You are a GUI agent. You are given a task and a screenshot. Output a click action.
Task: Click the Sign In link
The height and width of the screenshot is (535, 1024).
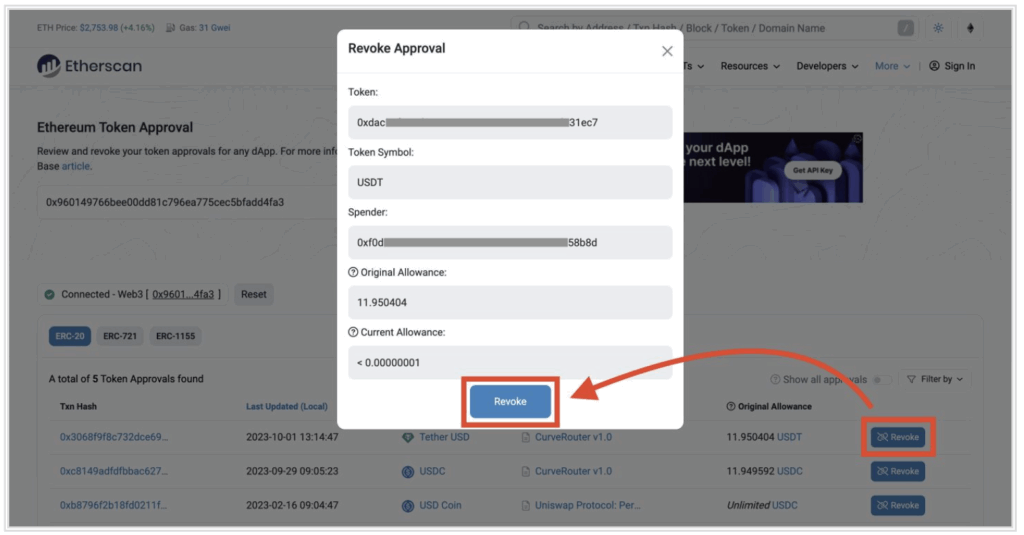(959, 66)
